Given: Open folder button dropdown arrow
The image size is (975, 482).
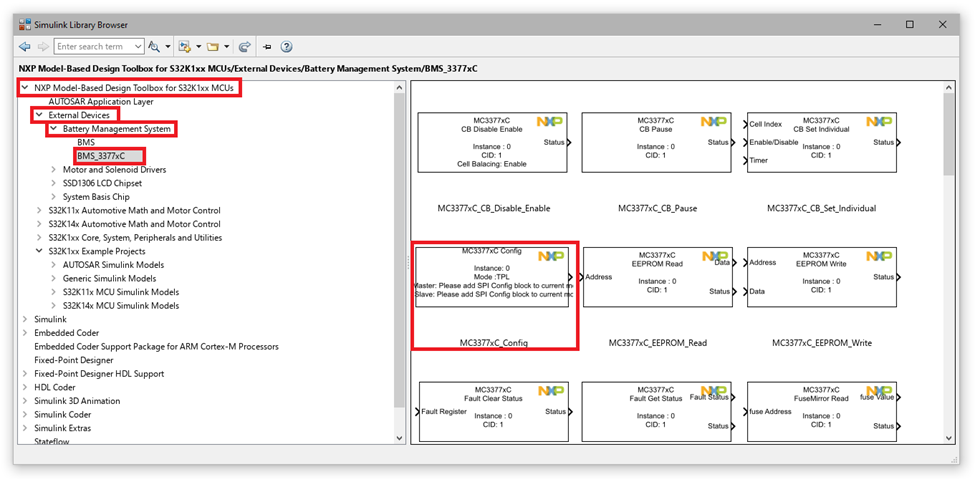Looking at the screenshot, I should (x=227, y=47).
